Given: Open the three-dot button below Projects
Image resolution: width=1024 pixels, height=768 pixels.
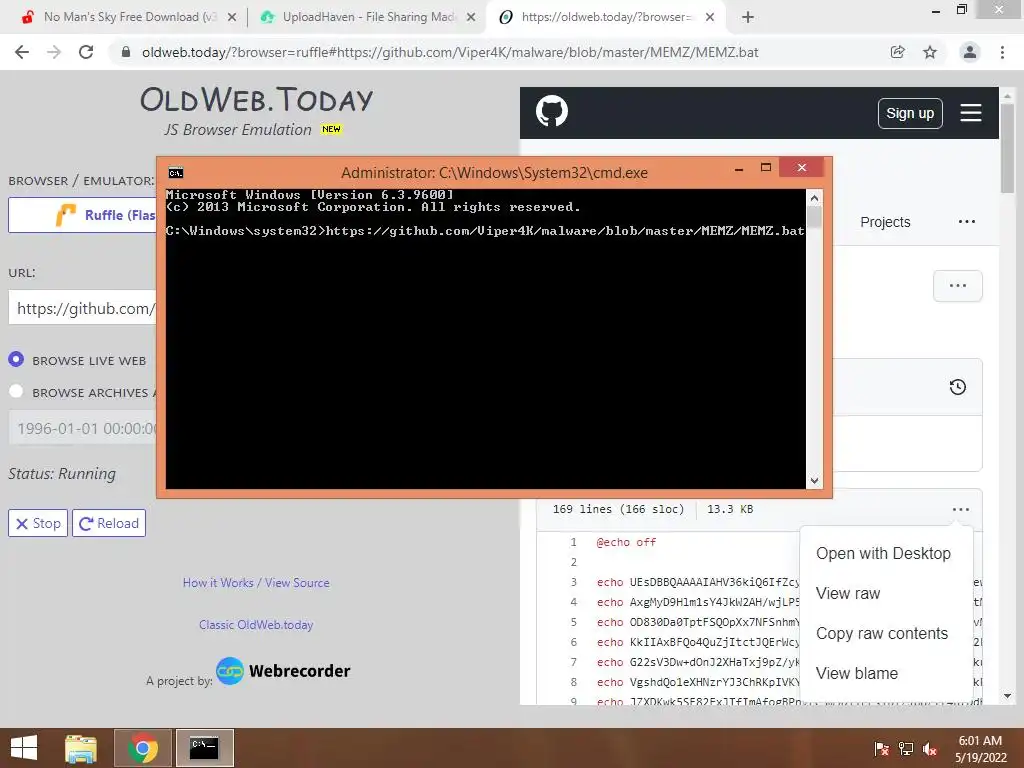Looking at the screenshot, I should pyautogui.click(x=957, y=286).
